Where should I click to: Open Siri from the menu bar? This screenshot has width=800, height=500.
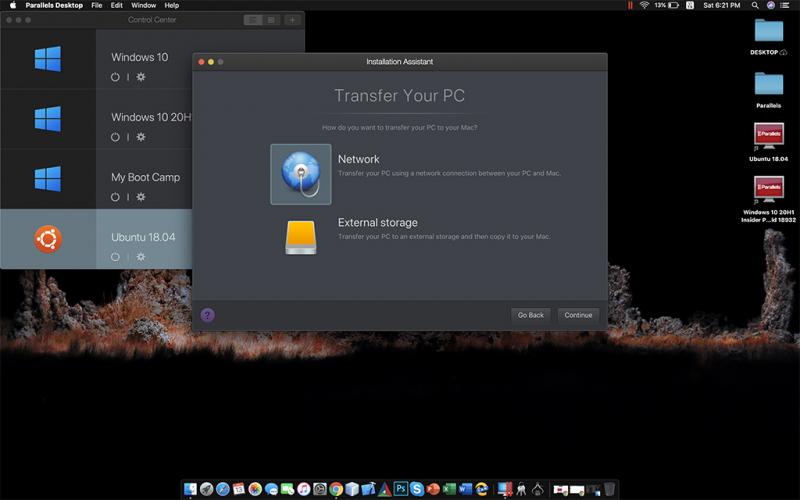(x=770, y=5)
